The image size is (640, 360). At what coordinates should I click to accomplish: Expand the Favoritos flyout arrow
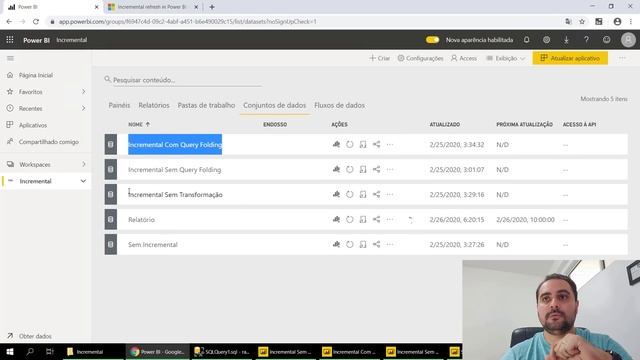(x=83, y=92)
